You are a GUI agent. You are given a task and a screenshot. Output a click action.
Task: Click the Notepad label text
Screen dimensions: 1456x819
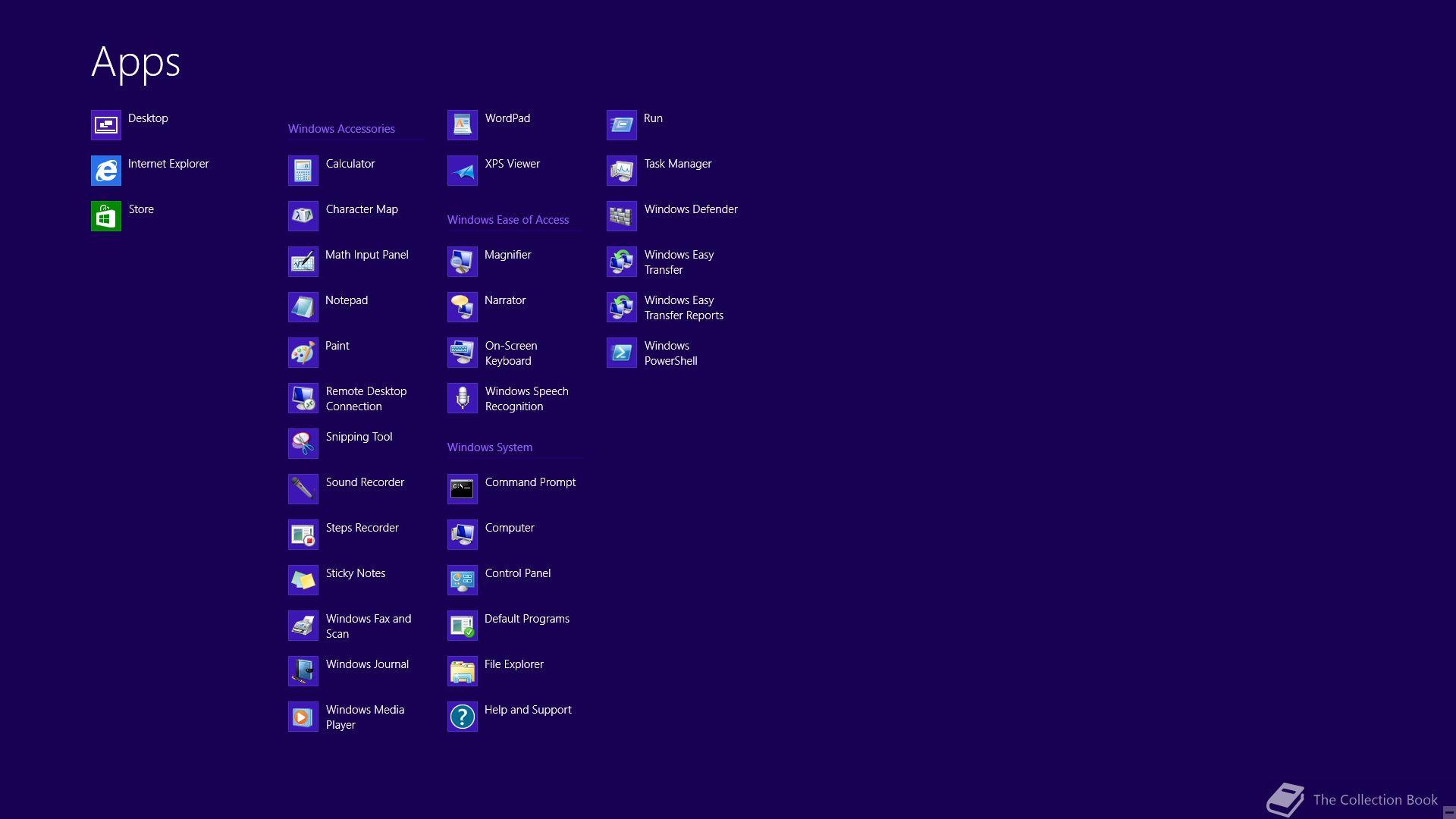[x=347, y=300]
